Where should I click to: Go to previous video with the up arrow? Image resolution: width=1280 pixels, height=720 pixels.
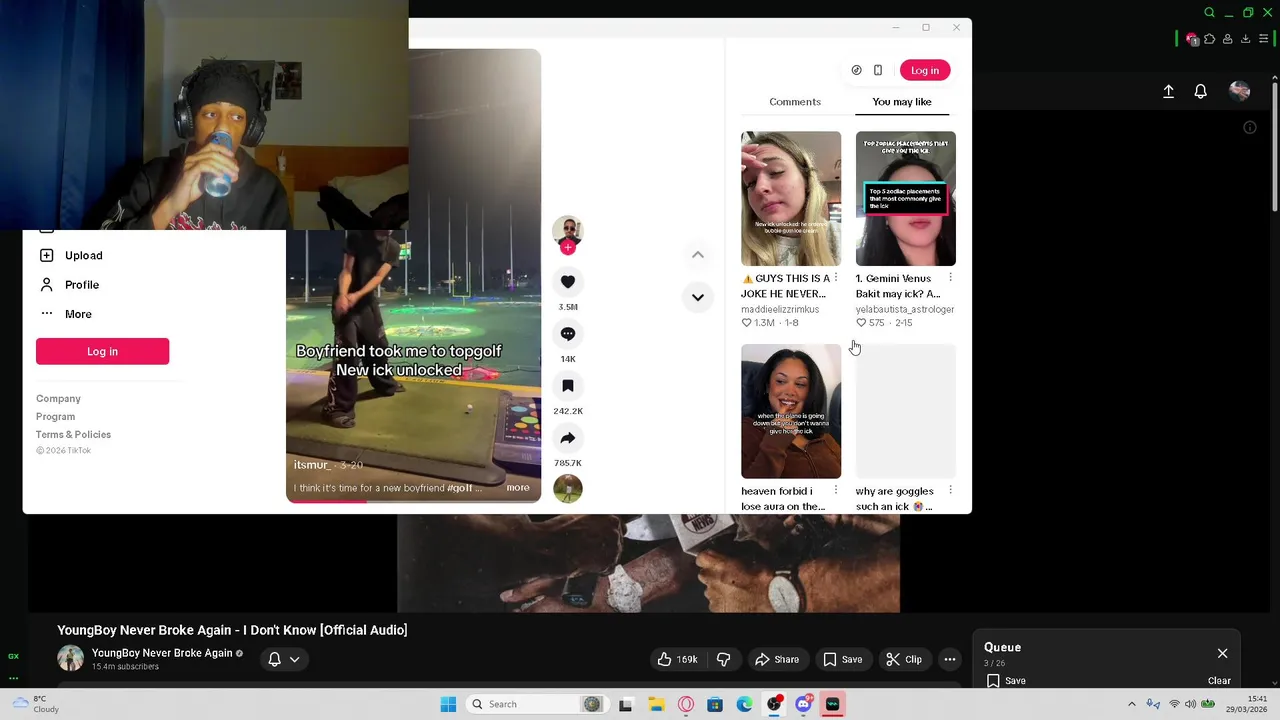(x=698, y=255)
